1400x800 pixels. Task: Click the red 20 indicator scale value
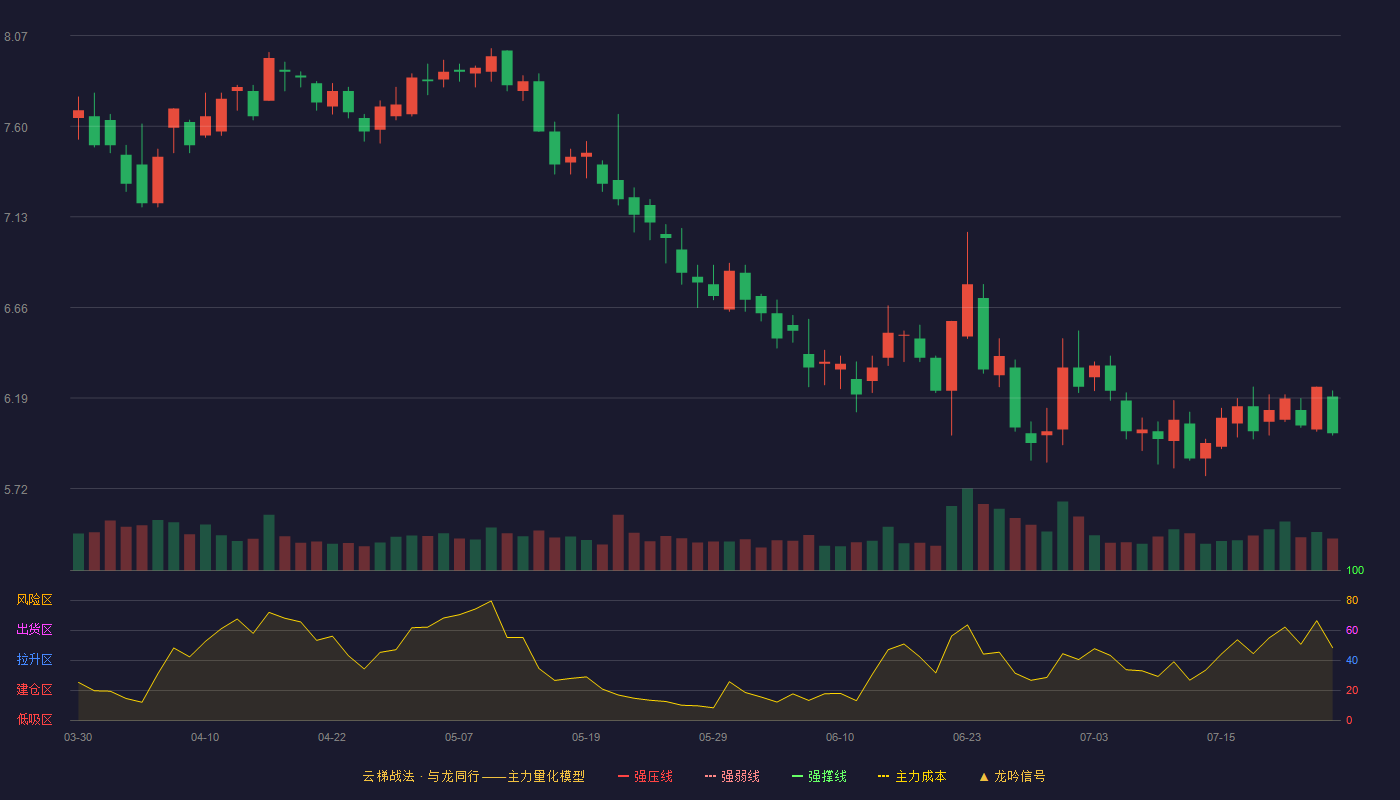click(1352, 690)
